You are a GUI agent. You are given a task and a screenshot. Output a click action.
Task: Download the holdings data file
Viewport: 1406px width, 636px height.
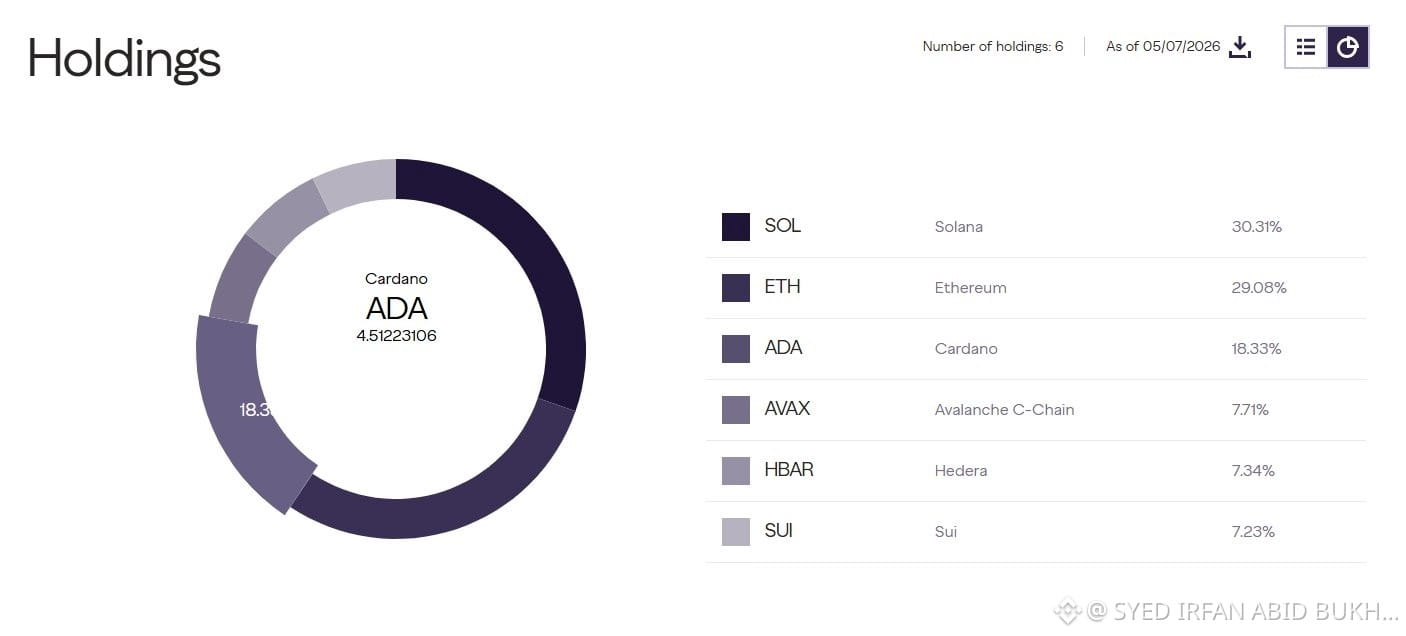coord(1240,47)
